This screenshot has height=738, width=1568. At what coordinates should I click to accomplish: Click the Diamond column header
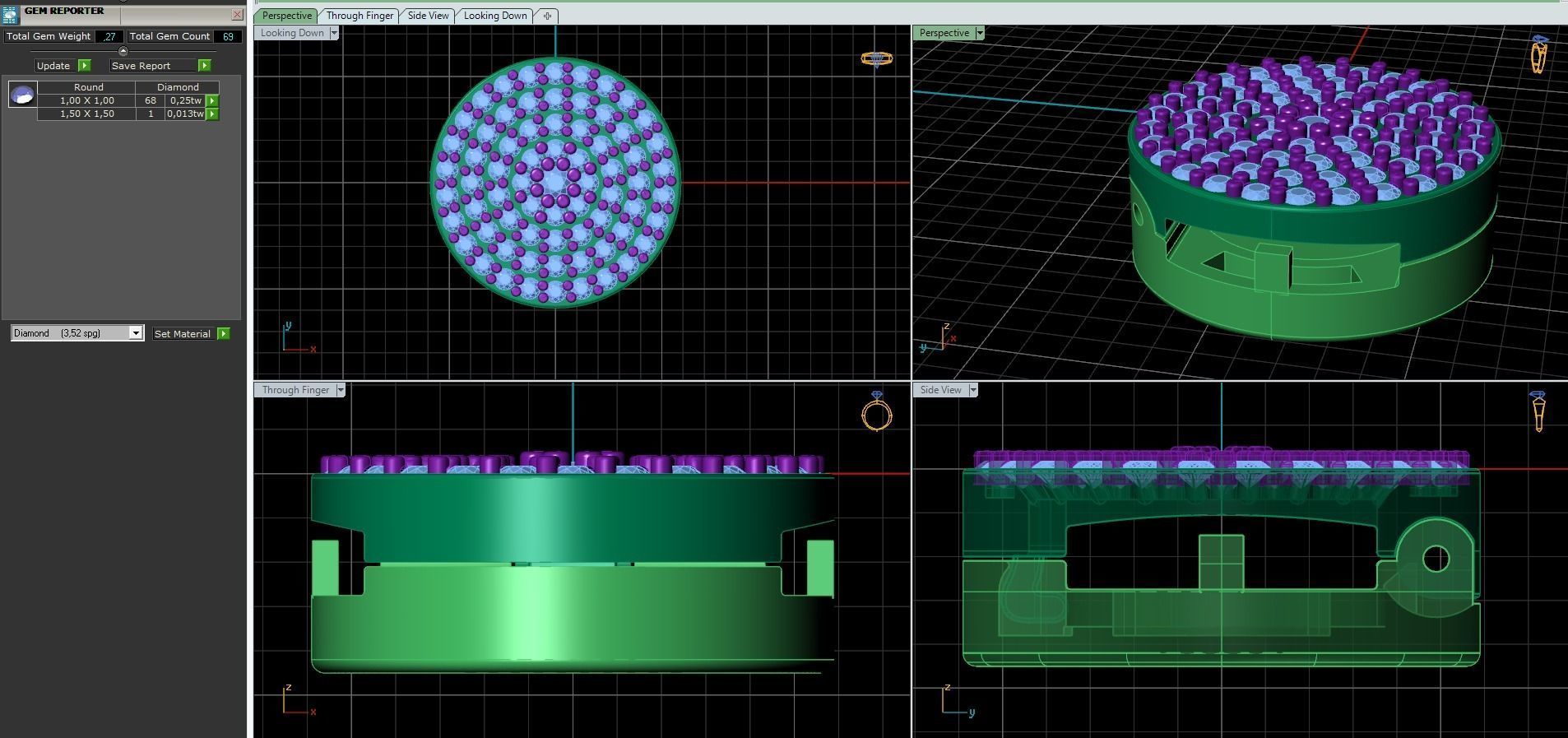[178, 86]
